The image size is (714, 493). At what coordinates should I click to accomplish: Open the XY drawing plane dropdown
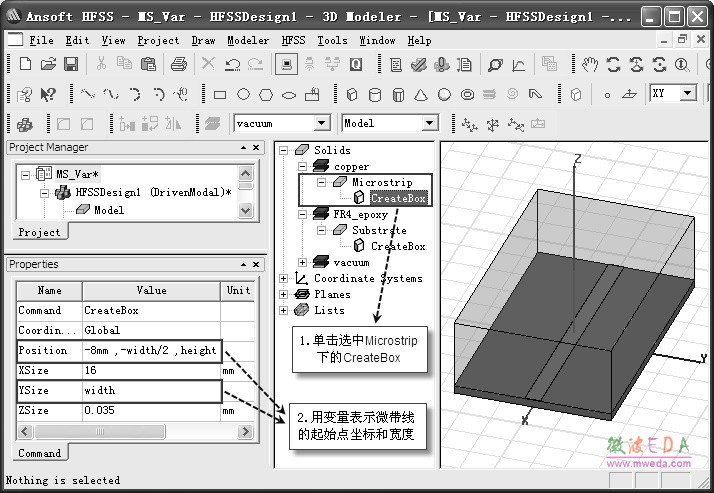click(688, 93)
